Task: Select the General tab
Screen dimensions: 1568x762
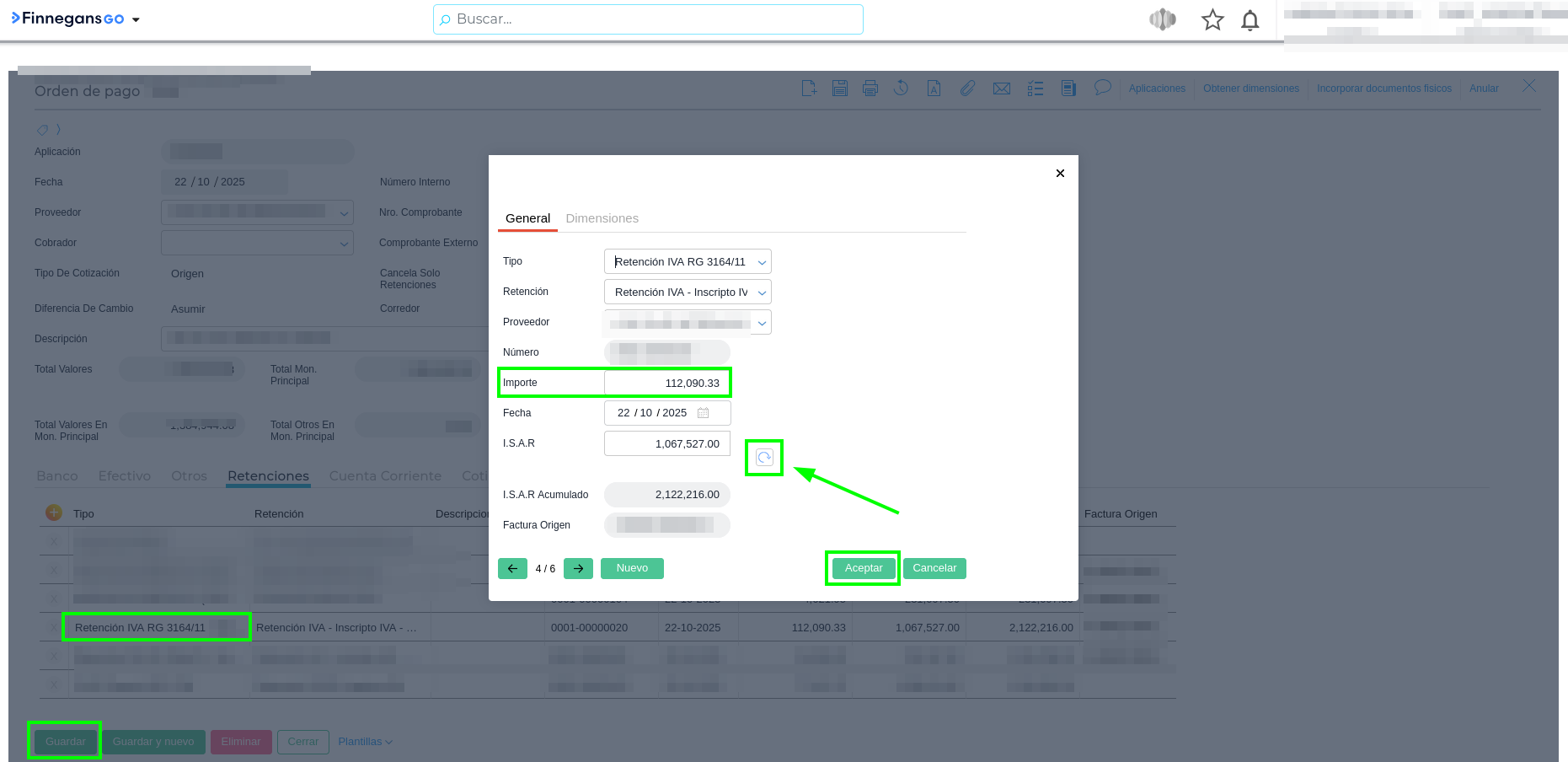Action: (527, 218)
